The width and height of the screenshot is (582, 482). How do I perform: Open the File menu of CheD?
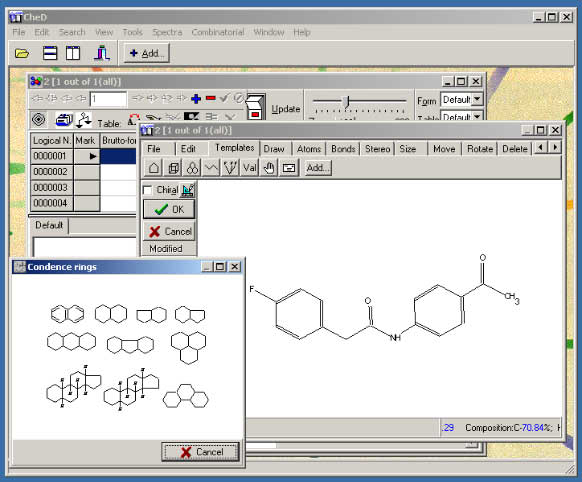coord(19,32)
